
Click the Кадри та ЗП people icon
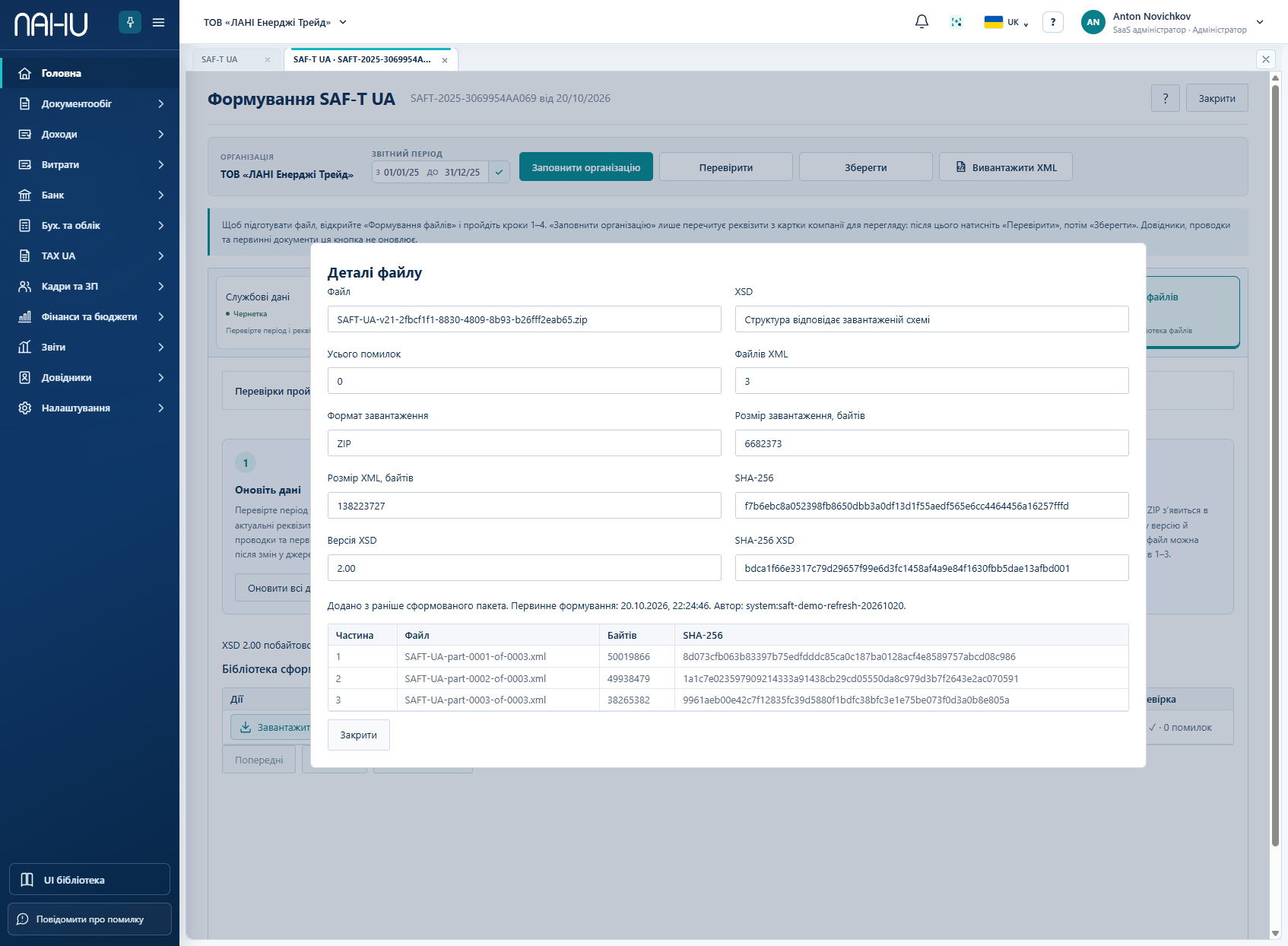[x=25, y=286]
